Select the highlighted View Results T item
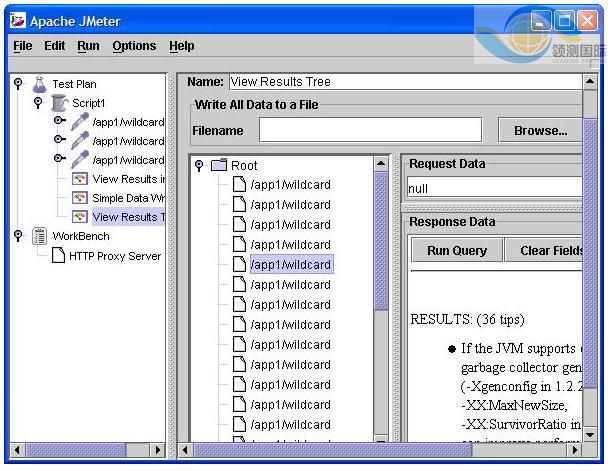 pyautogui.click(x=128, y=217)
